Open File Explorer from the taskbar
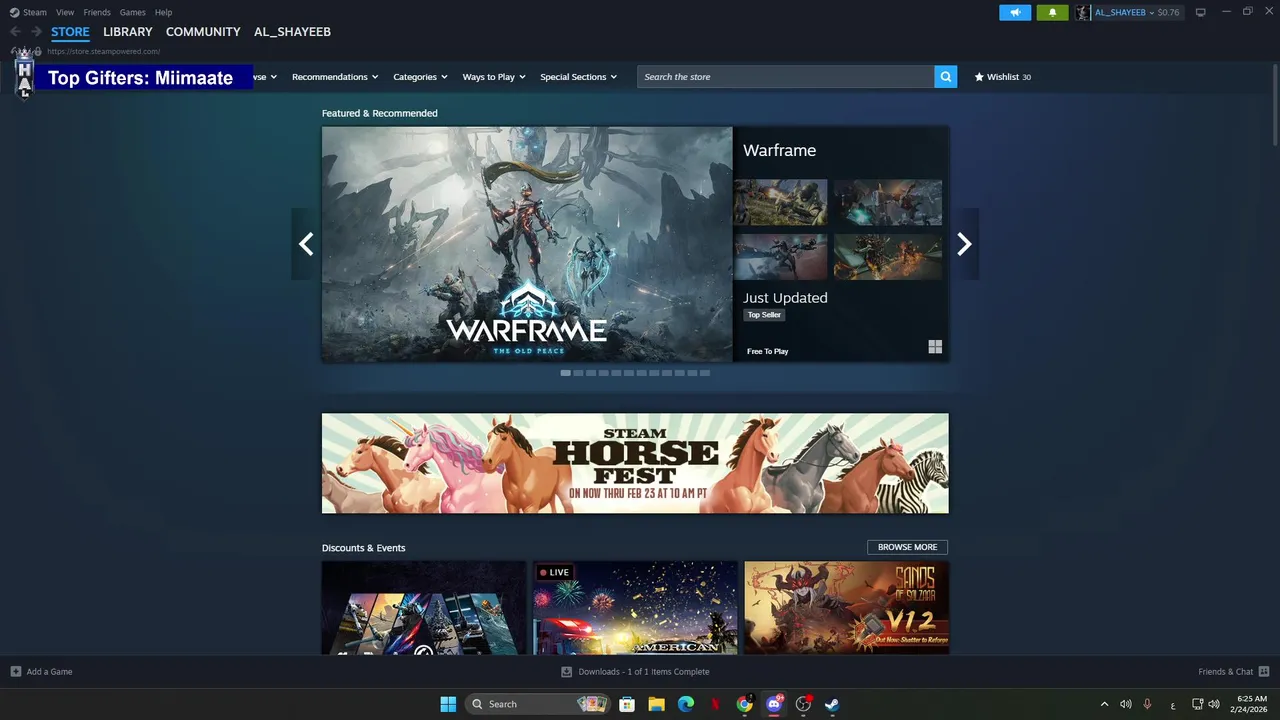 pyautogui.click(x=656, y=704)
